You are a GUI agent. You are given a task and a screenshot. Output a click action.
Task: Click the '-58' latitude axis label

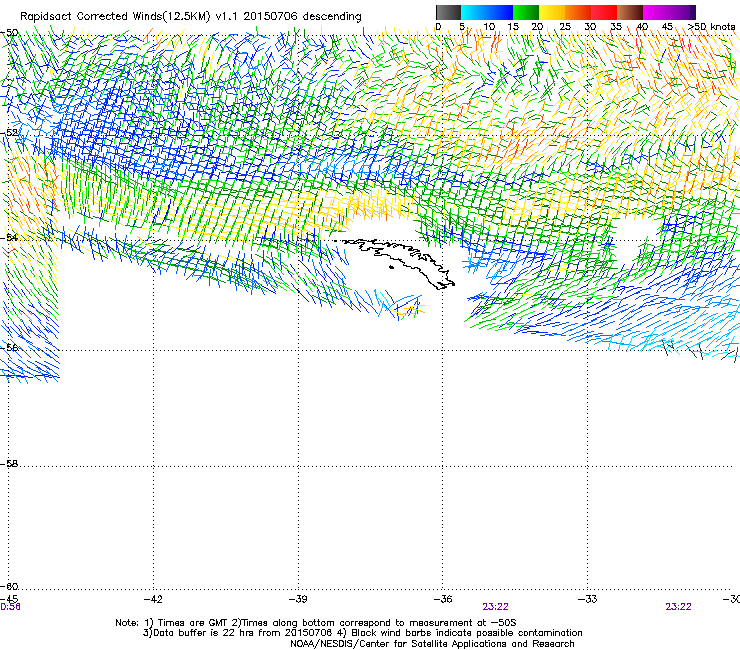pos(9,464)
